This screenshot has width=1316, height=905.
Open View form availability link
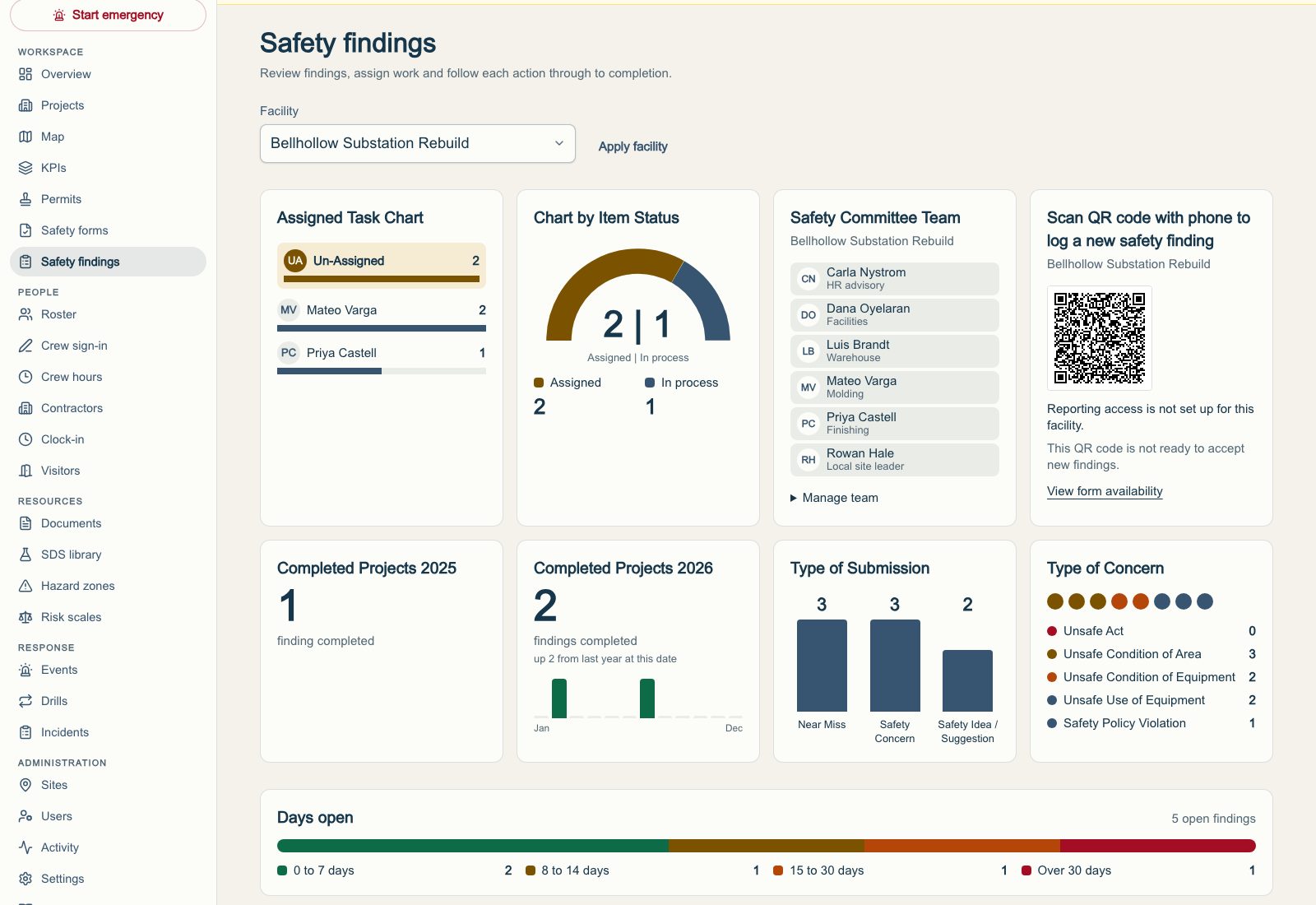point(1105,491)
